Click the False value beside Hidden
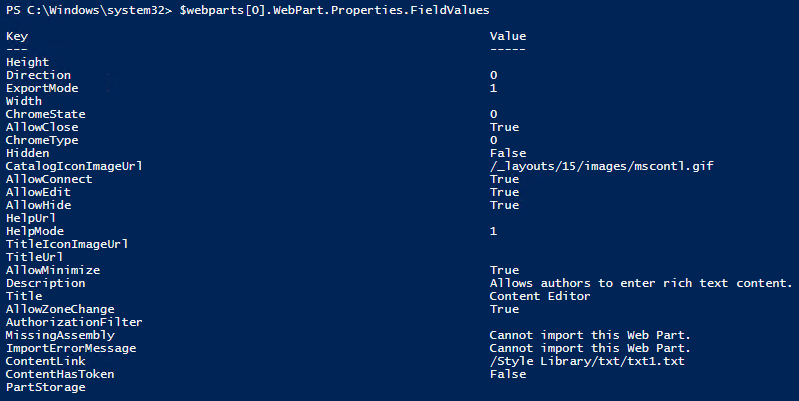 pos(507,153)
